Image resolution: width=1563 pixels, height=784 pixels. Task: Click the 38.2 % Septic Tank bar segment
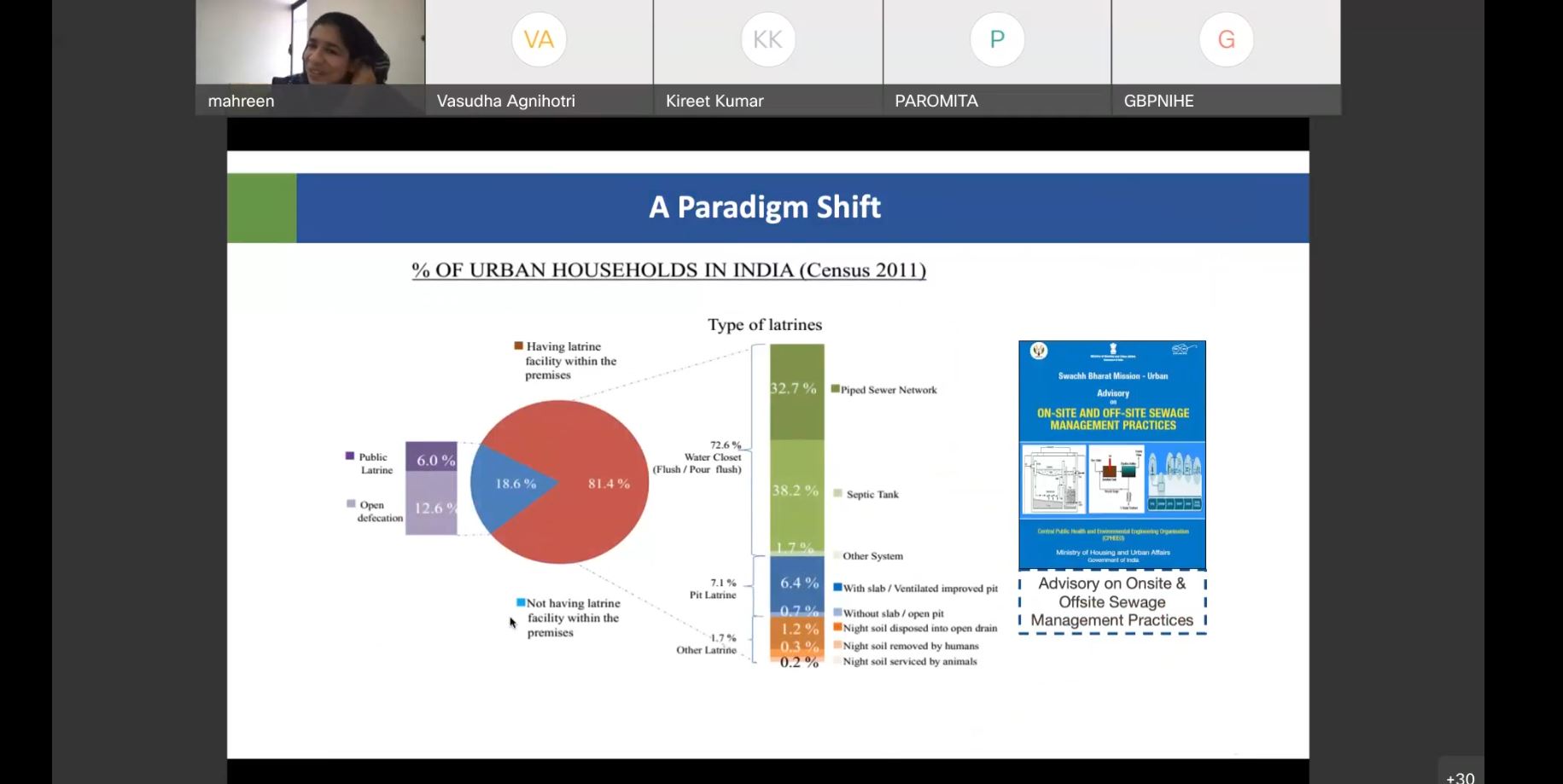point(796,491)
